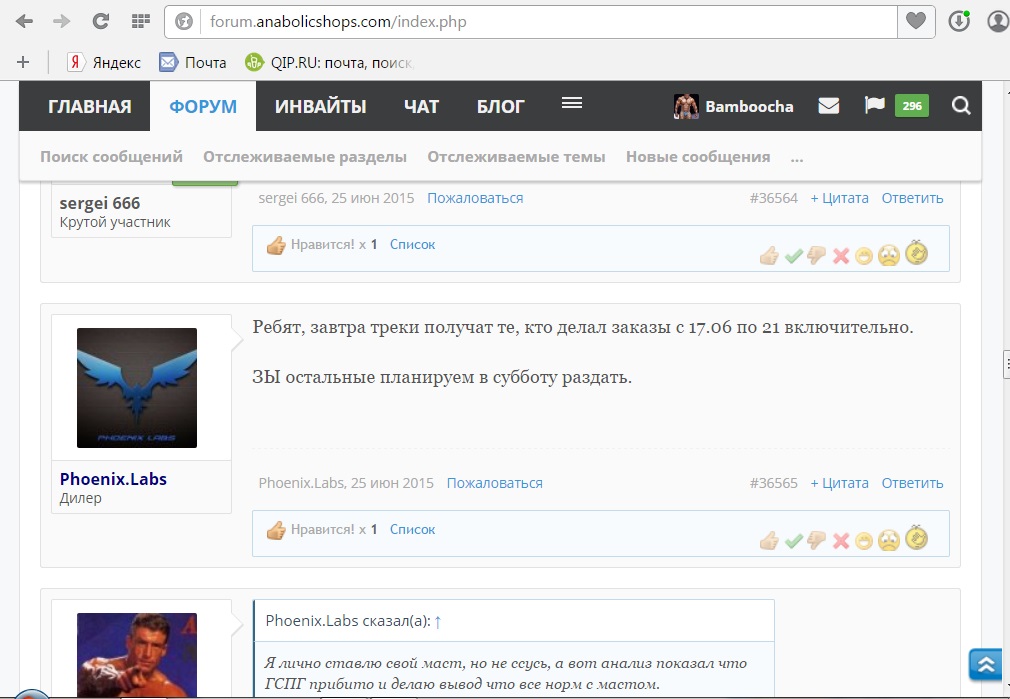This screenshot has height=699, width=1010.
Task: Click the alerts flag icon
Action: tap(874, 106)
